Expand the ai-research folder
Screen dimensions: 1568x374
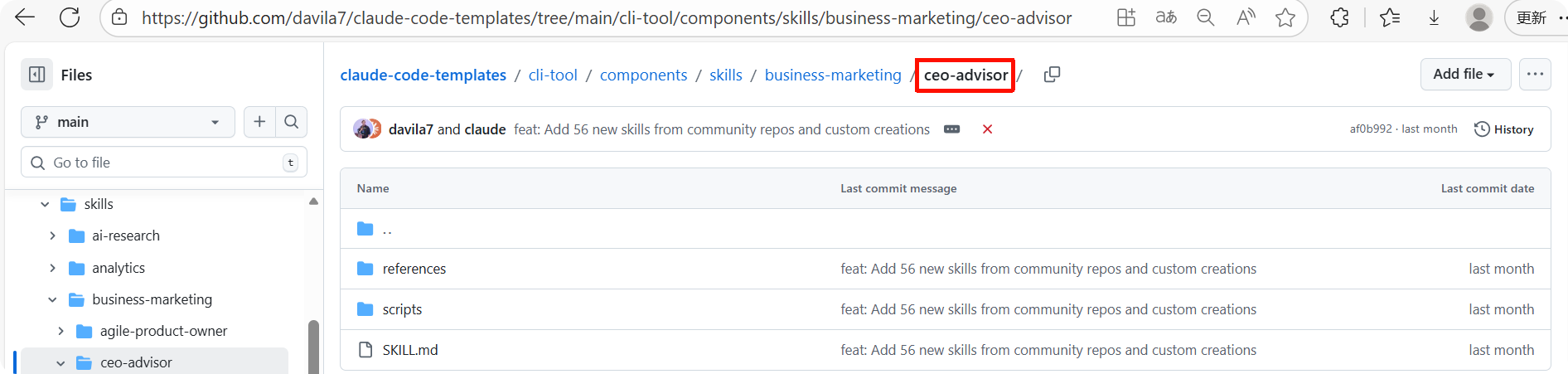coord(53,236)
